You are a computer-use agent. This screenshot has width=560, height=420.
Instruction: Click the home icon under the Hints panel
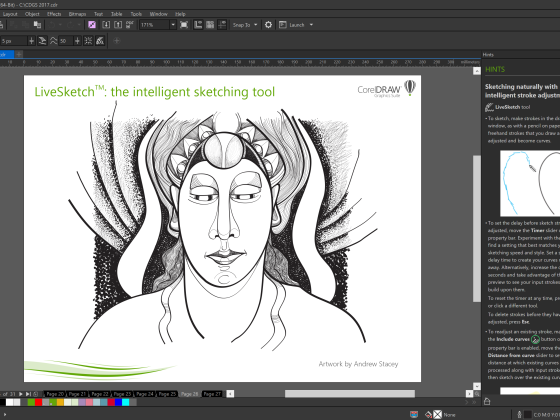487,401
